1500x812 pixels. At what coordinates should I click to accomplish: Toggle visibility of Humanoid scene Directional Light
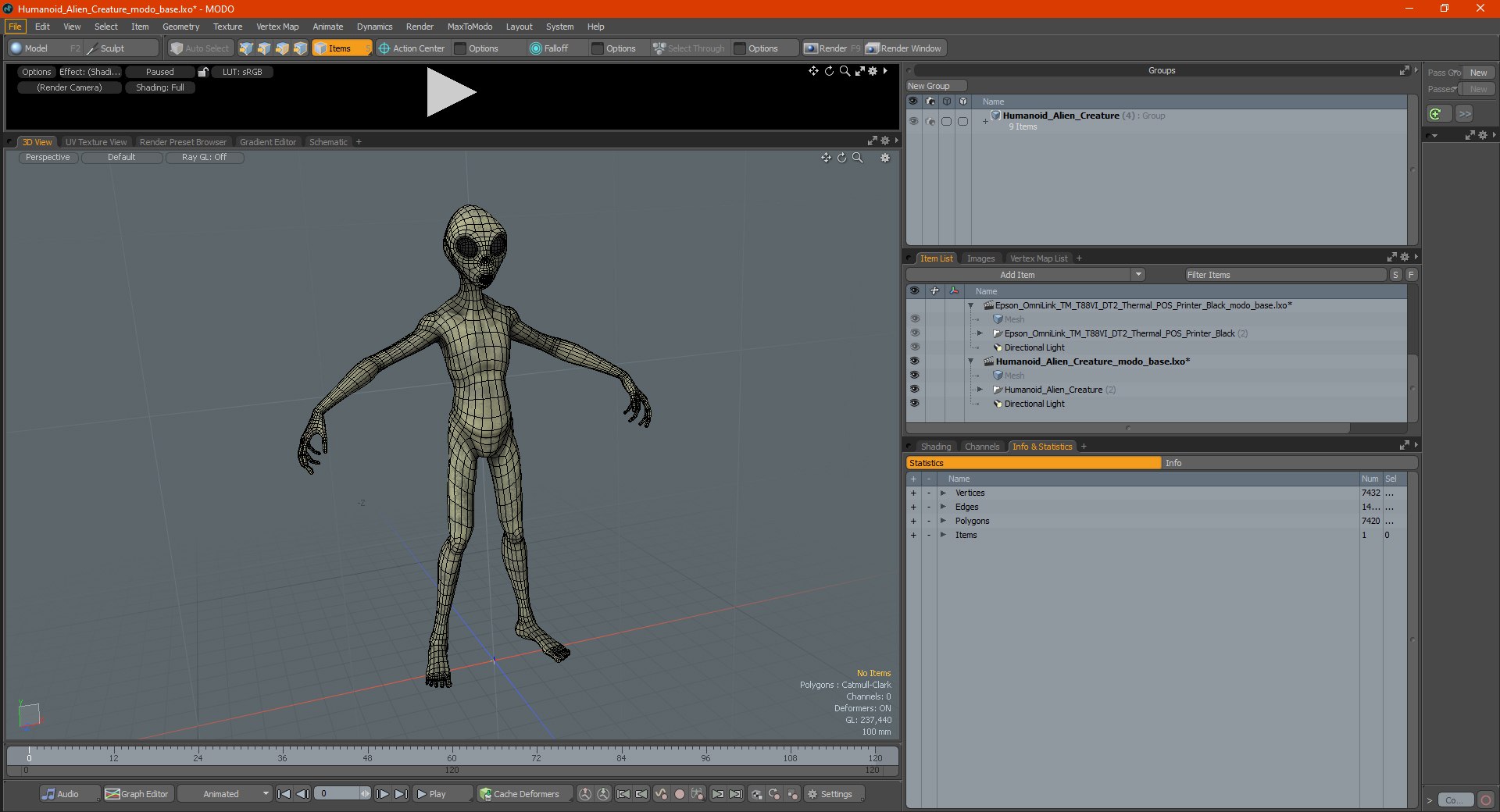914,404
